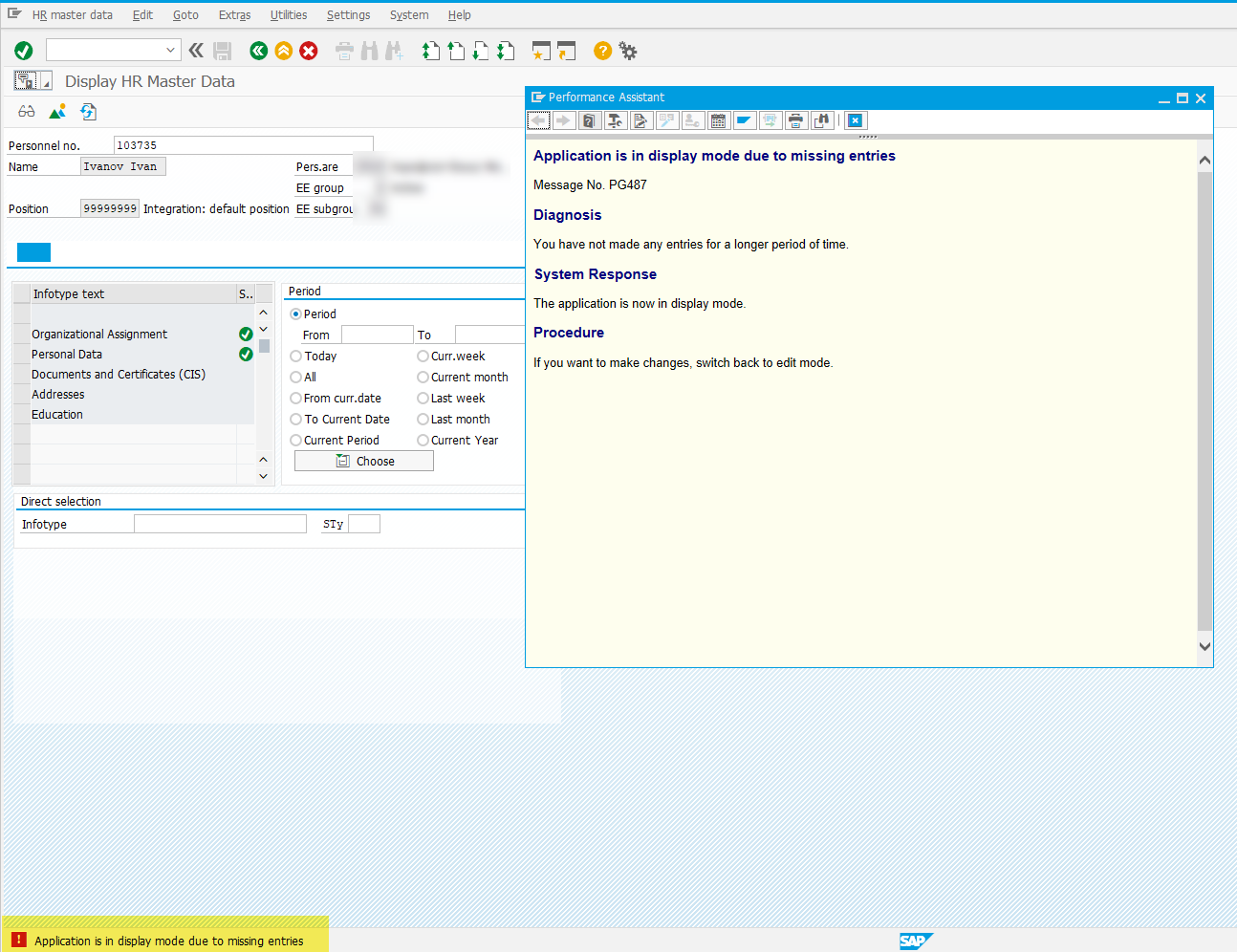
Task: Open the Help menu
Action: (460, 15)
